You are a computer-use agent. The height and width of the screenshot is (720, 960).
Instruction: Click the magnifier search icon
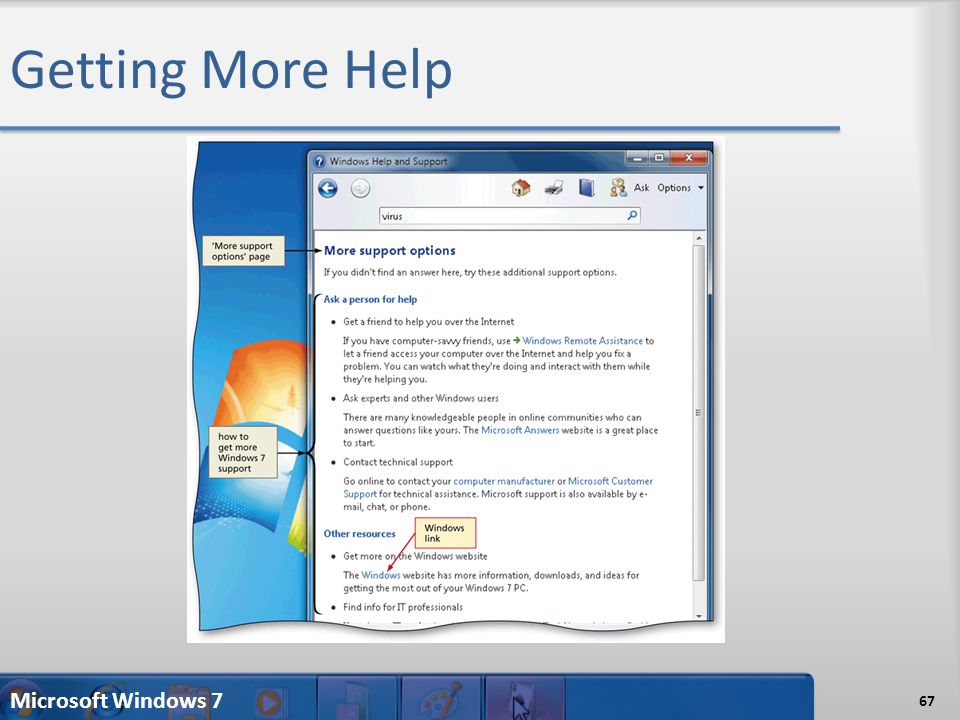pyautogui.click(x=632, y=215)
